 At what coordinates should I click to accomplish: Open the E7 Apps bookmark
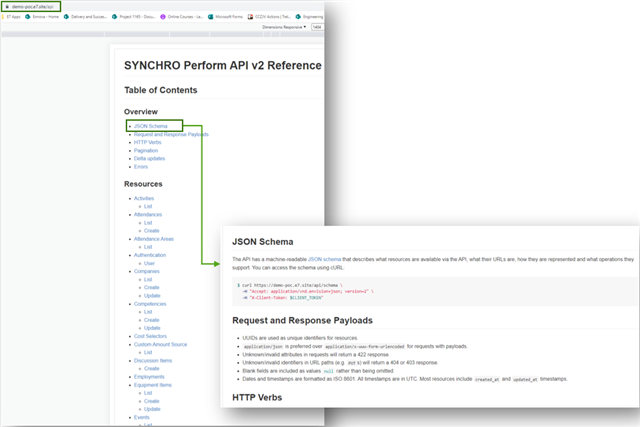pyautogui.click(x=11, y=17)
